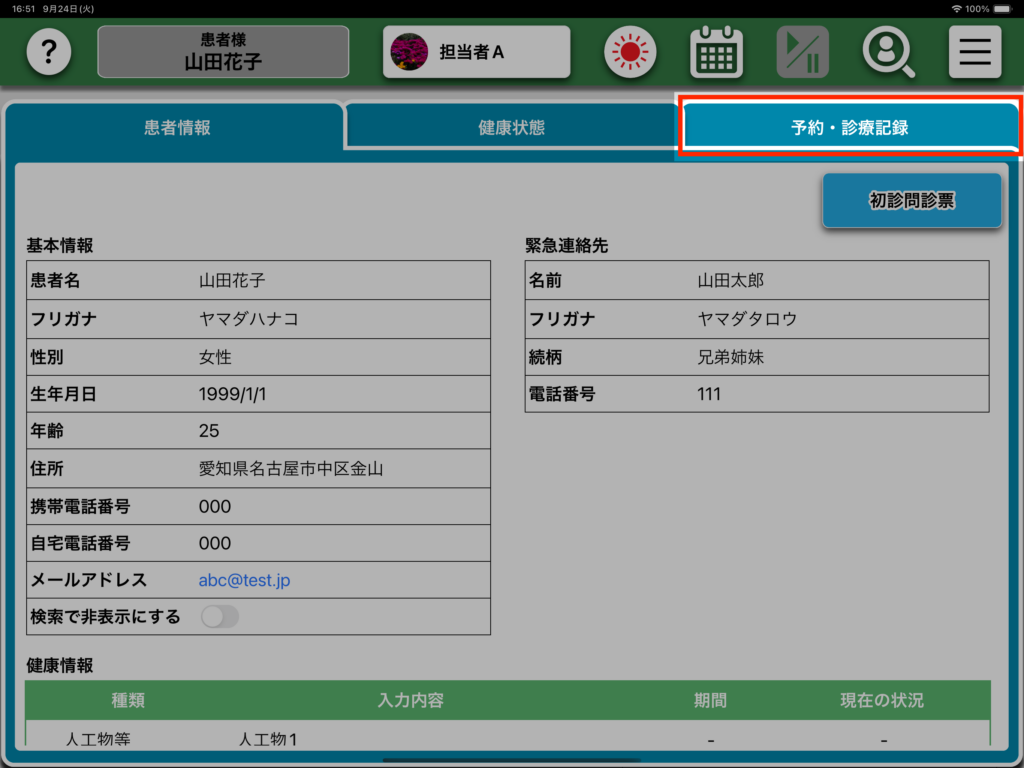Select the 患者様 山田花子 patient box
1024x768 pixels.
223,52
